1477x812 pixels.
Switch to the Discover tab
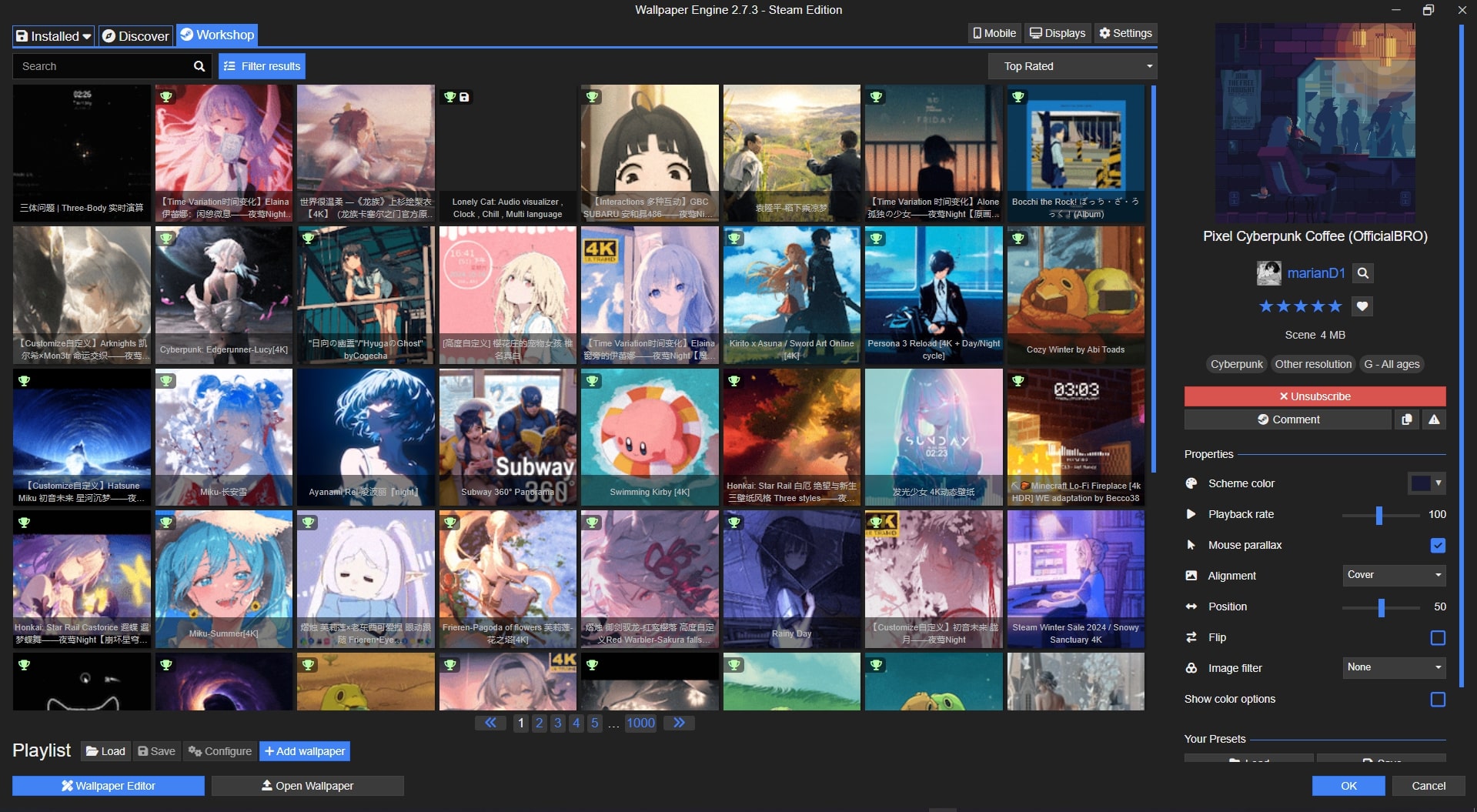click(135, 36)
